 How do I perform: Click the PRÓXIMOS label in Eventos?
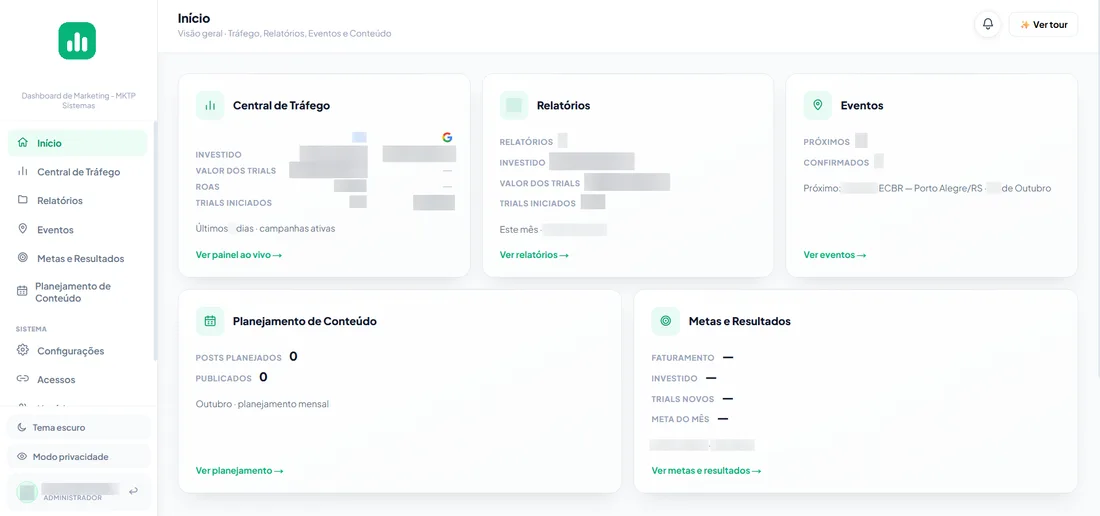(x=826, y=142)
